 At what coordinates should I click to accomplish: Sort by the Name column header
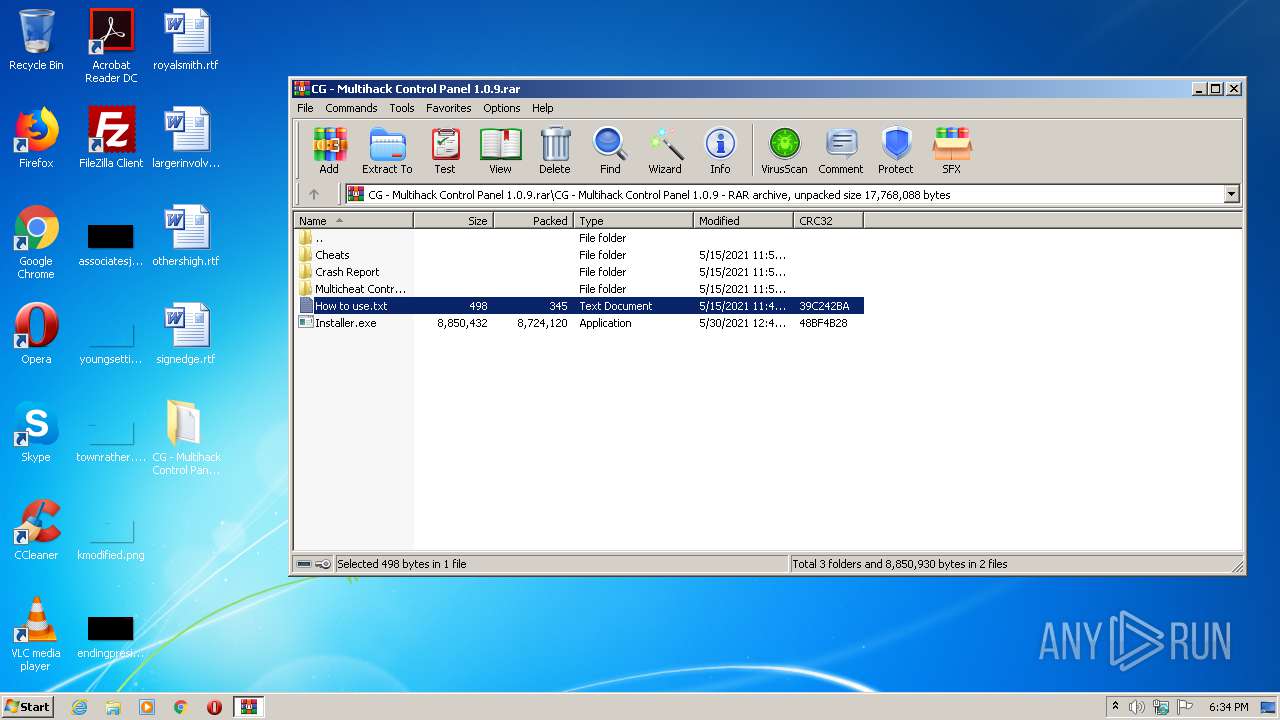[x=353, y=221]
